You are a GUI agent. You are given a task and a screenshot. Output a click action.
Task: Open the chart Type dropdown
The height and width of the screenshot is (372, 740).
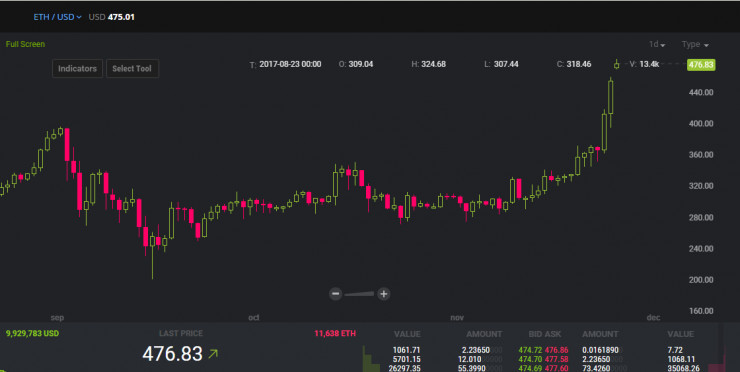click(x=695, y=44)
